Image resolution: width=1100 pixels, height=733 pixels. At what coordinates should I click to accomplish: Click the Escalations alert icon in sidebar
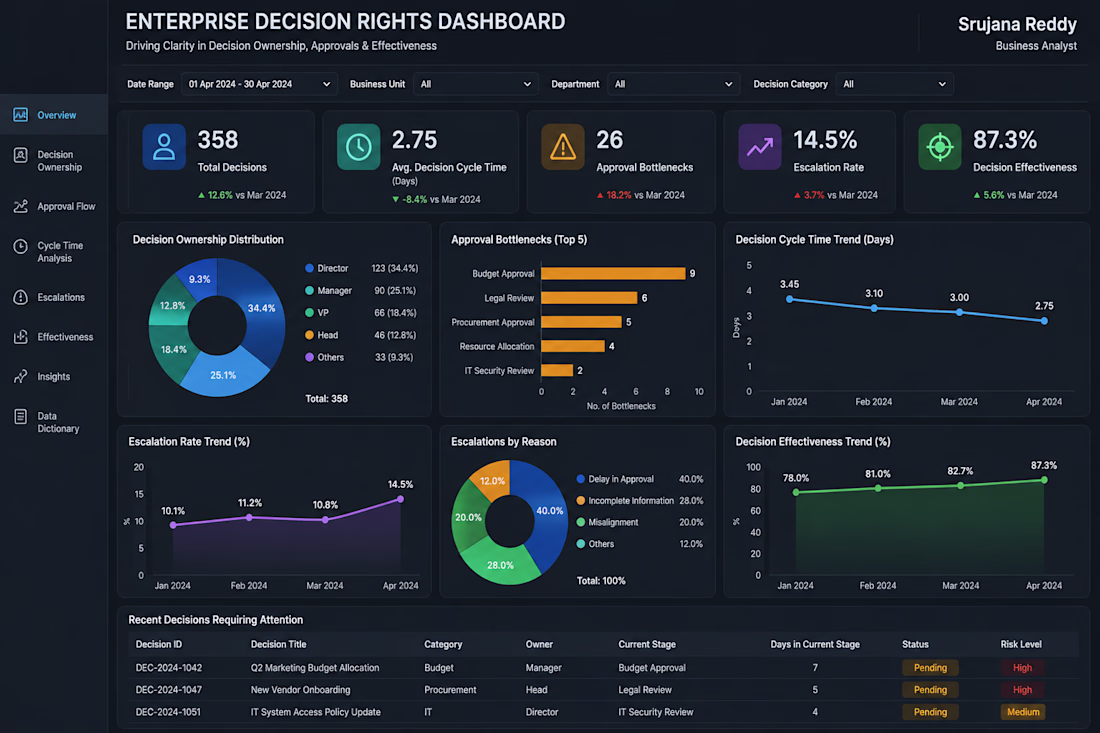click(20, 297)
